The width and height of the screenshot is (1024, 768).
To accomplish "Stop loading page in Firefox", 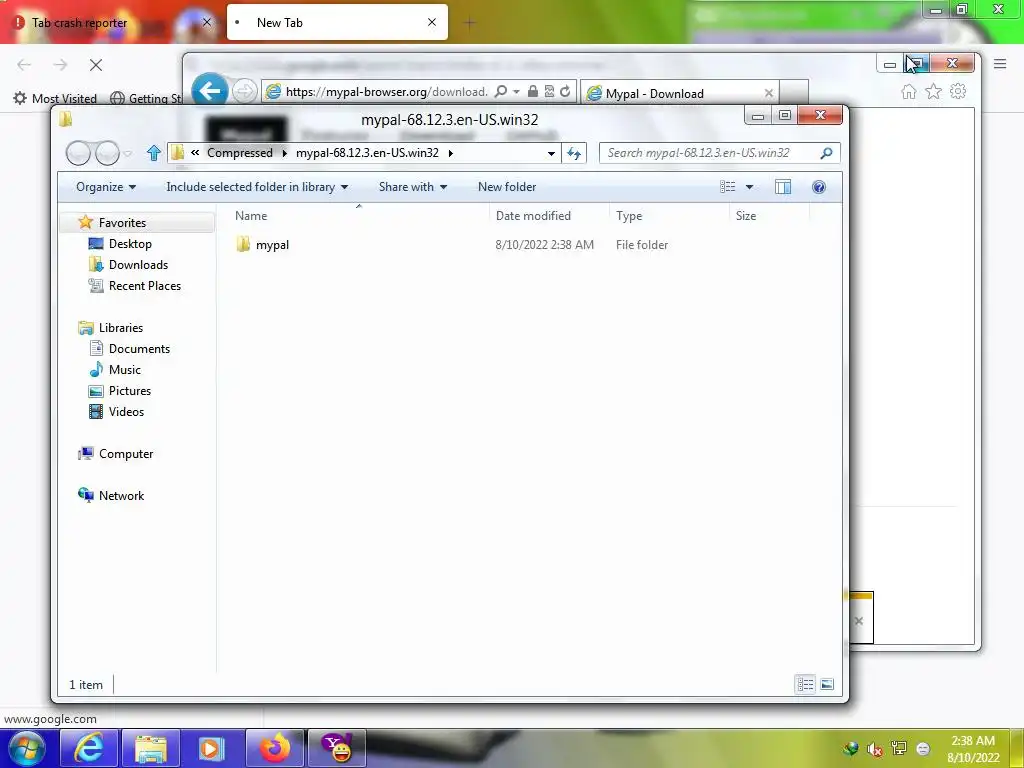I will click(96, 65).
